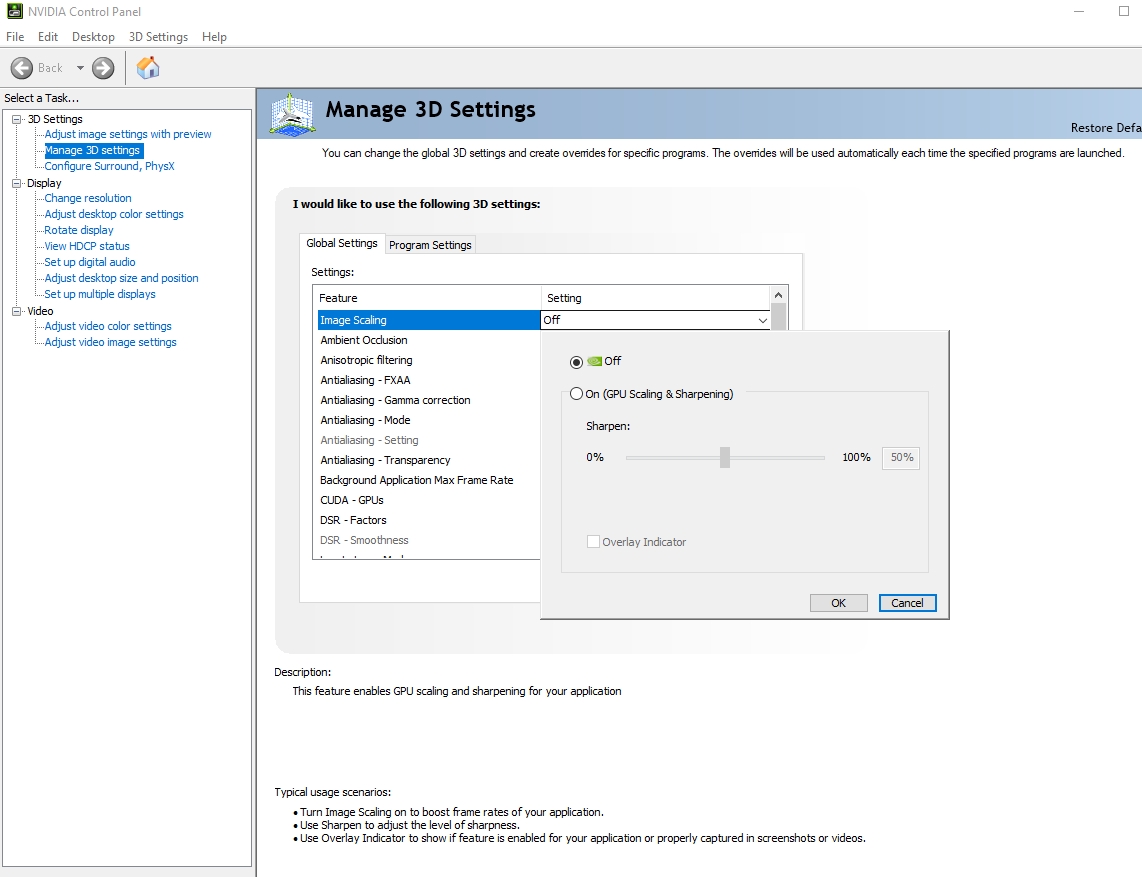
Task: Open Rotate display task
Action: pos(79,230)
